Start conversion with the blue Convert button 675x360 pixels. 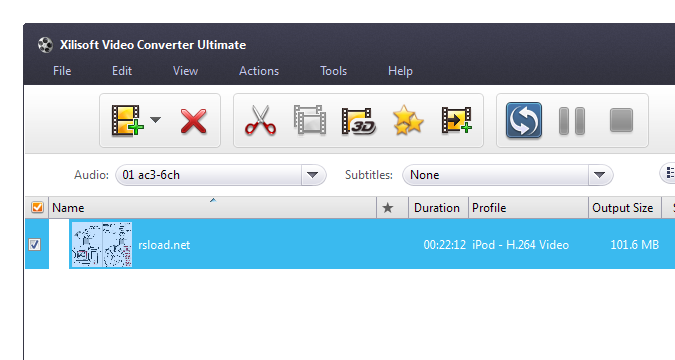(523, 120)
